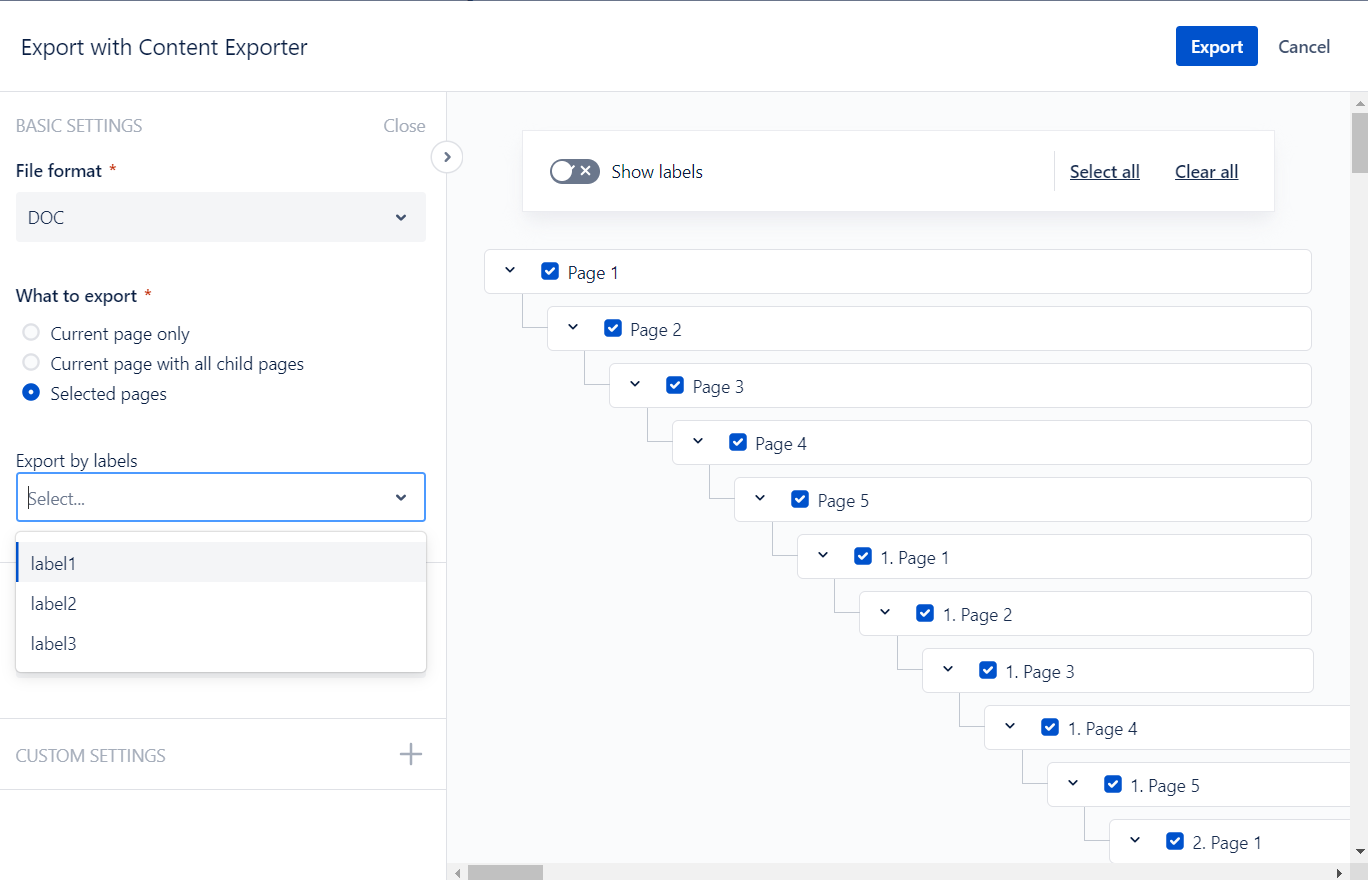The image size is (1368, 880).
Task: Click the sidebar collapse arrow icon
Action: point(447,157)
